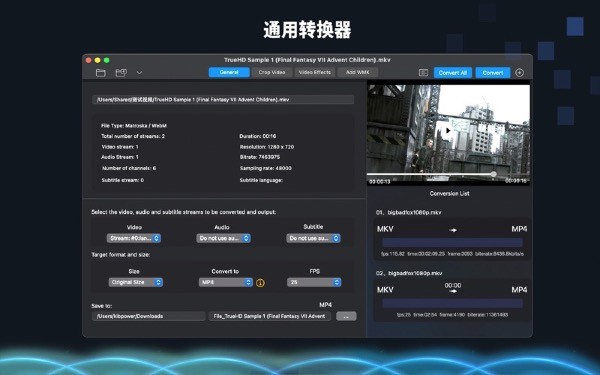Click the orange info icon beside MP4
Viewport: 600px width, 375px height.
[x=260, y=283]
